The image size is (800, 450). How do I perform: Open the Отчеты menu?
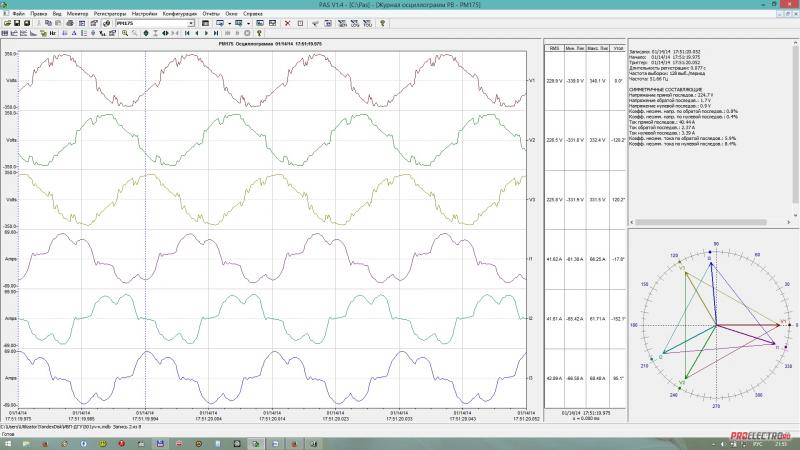211,14
